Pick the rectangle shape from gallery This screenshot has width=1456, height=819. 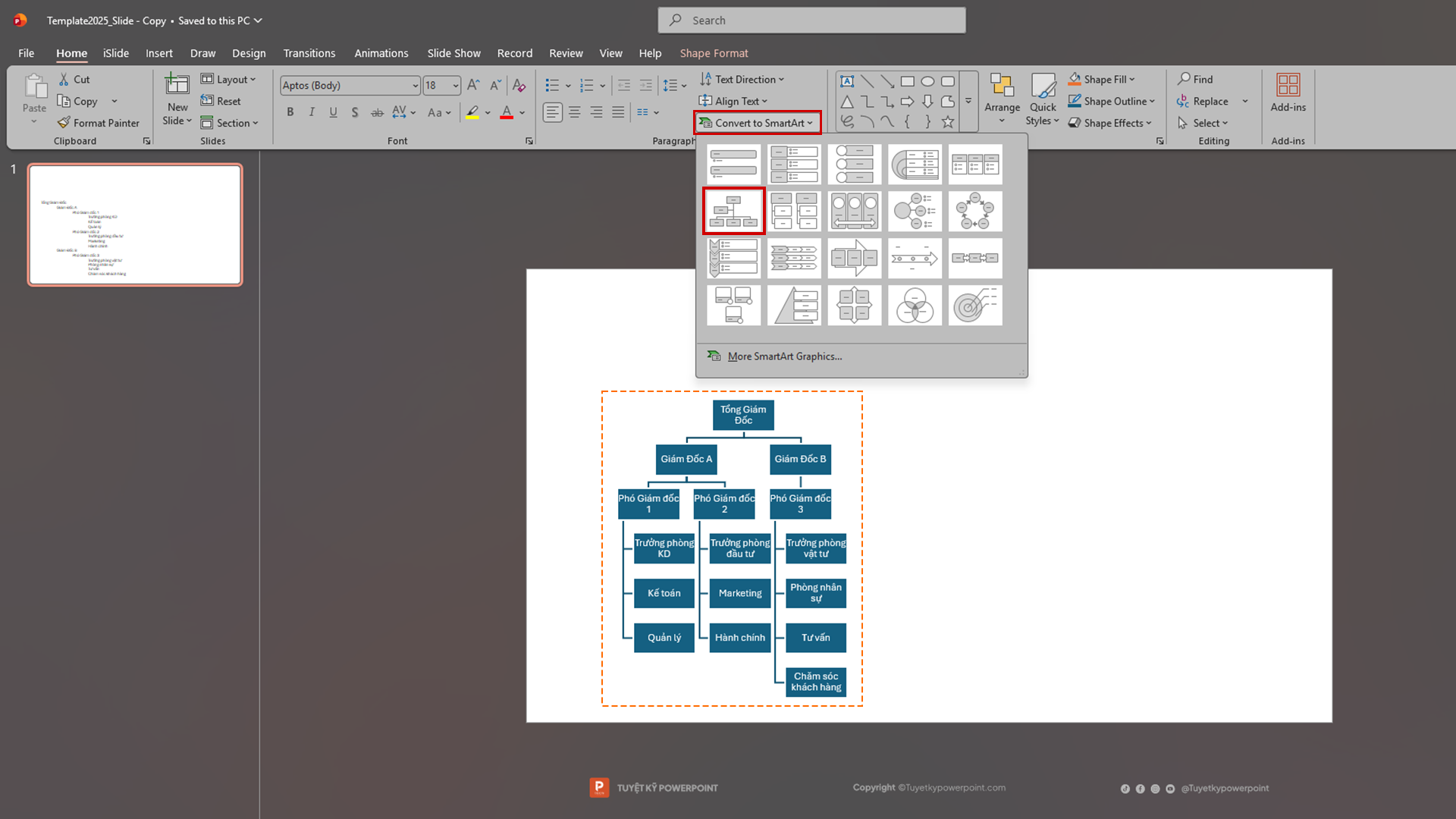(x=907, y=81)
